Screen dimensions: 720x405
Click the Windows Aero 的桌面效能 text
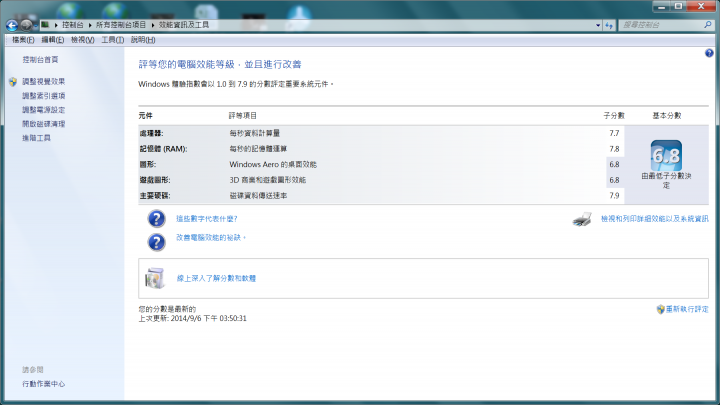[x=273, y=164]
